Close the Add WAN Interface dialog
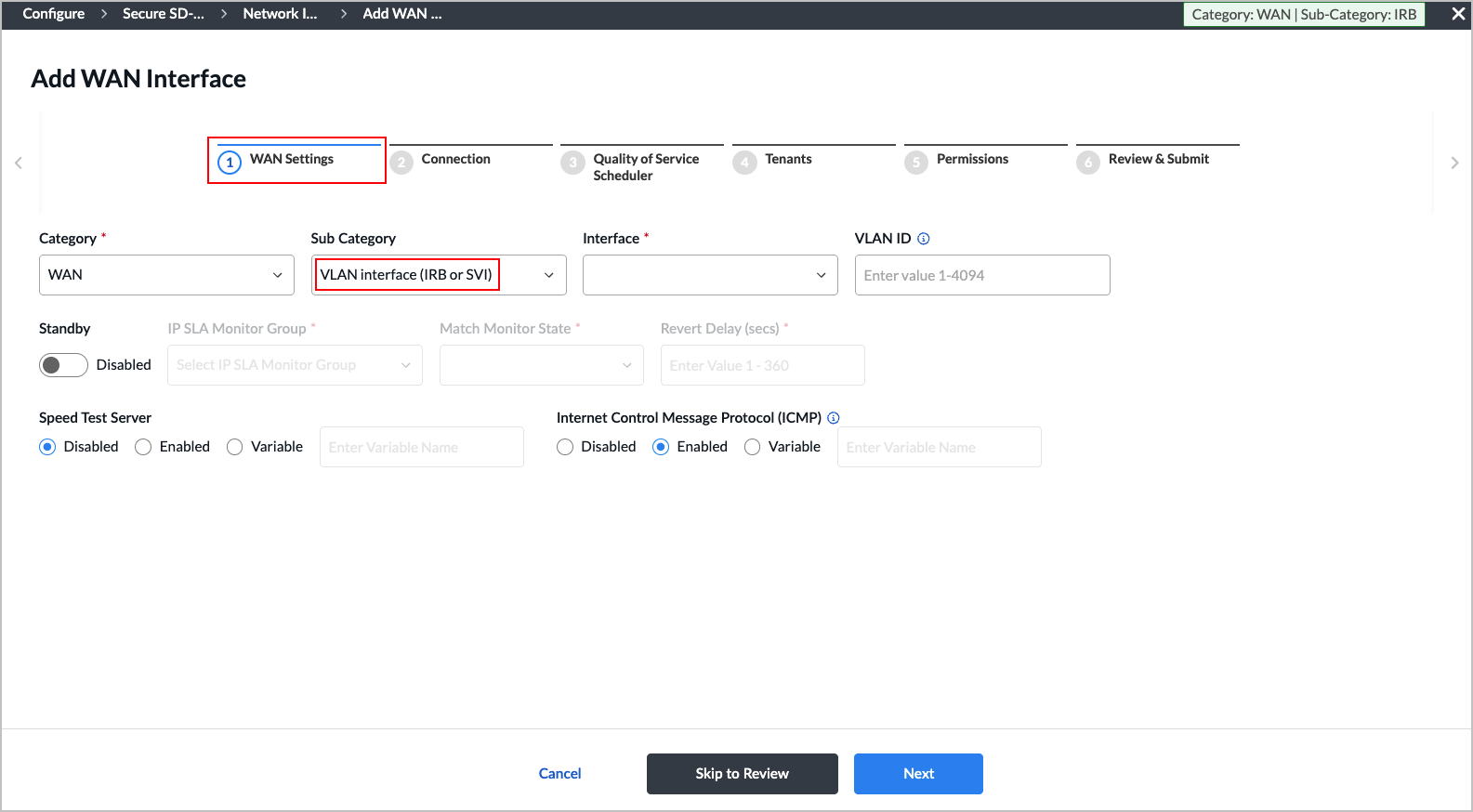This screenshot has width=1473, height=812. coord(1458,14)
